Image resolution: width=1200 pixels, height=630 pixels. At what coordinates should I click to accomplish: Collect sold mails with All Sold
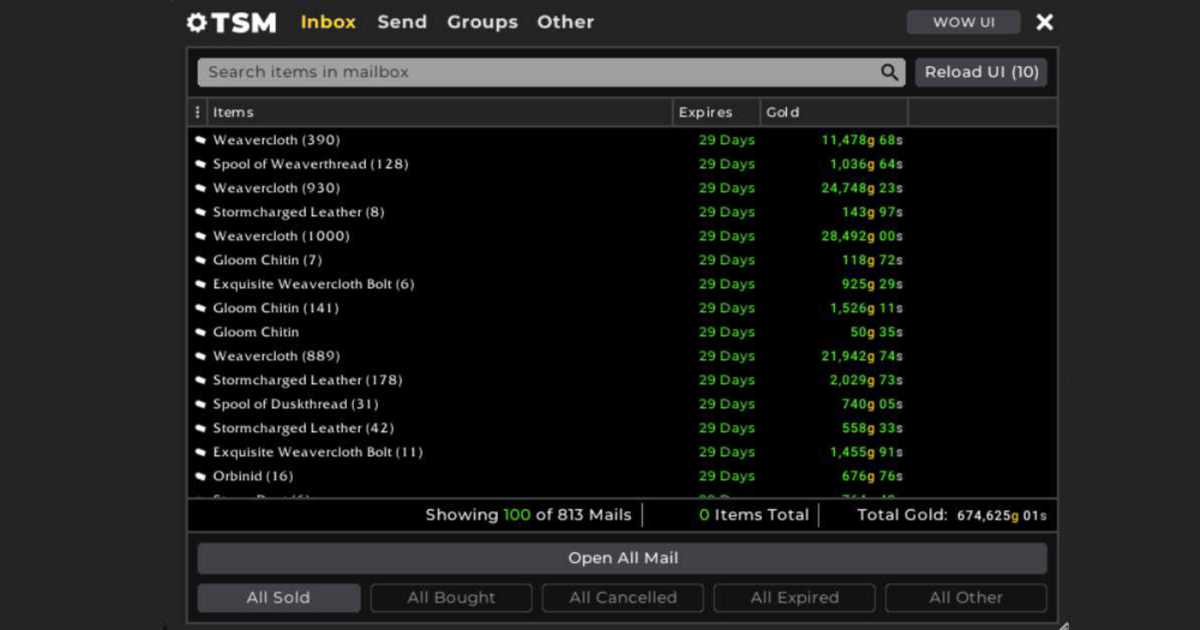click(278, 597)
